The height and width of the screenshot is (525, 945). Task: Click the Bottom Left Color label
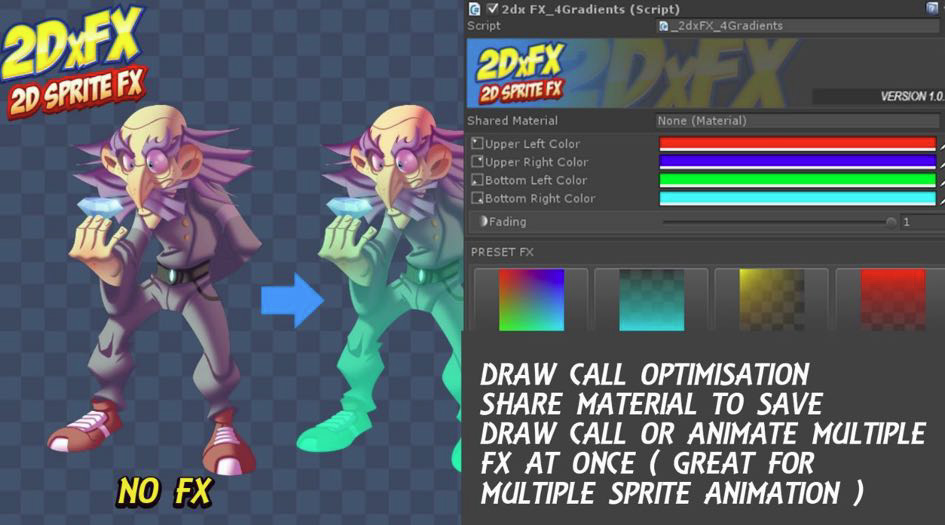536,180
